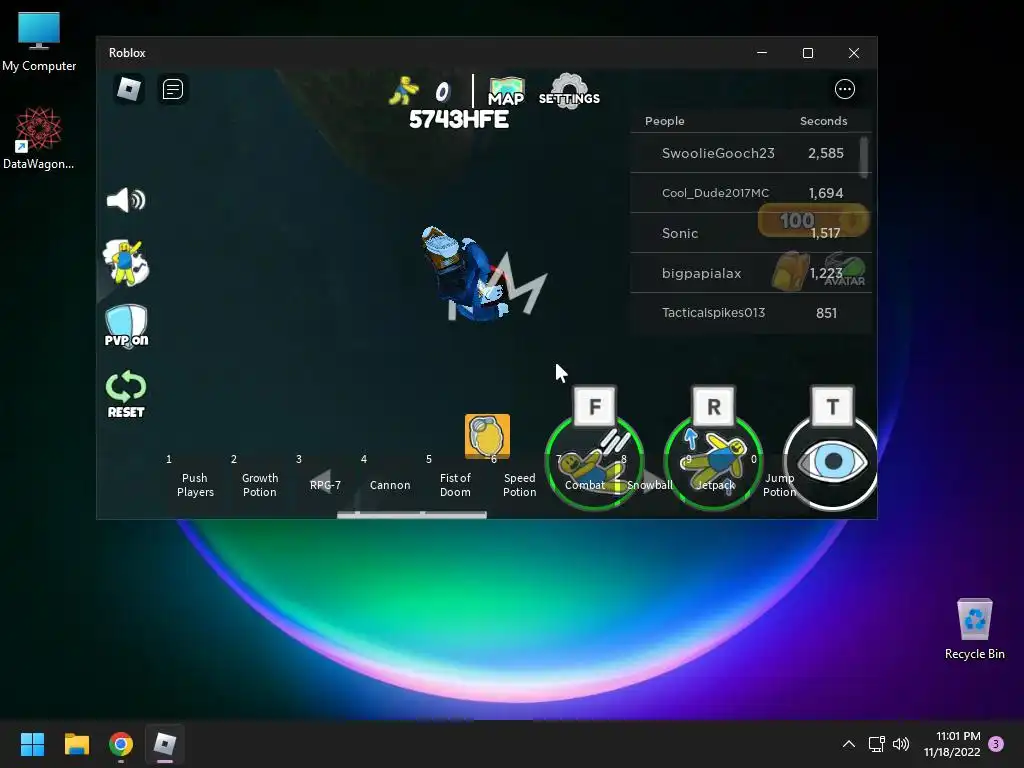Equip the RPG-7 hotbar item
Screen dimensions: 1024x768
point(325,485)
